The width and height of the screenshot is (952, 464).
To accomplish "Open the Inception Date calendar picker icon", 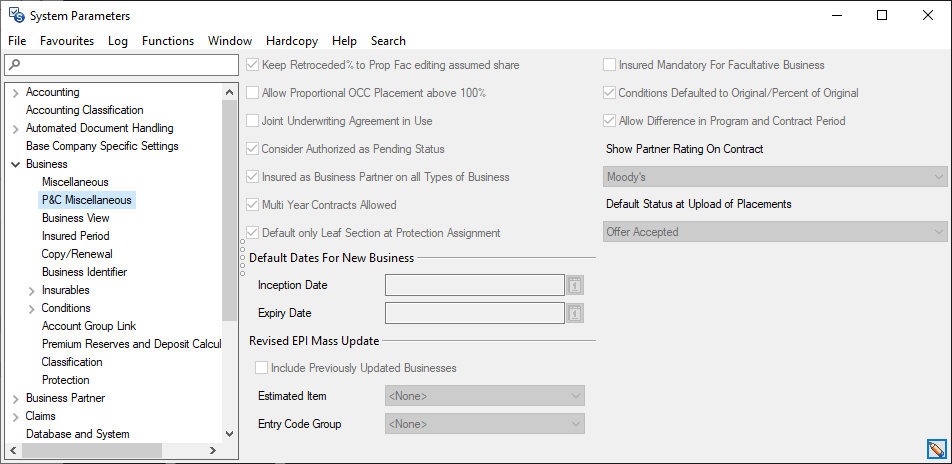I will (575, 286).
